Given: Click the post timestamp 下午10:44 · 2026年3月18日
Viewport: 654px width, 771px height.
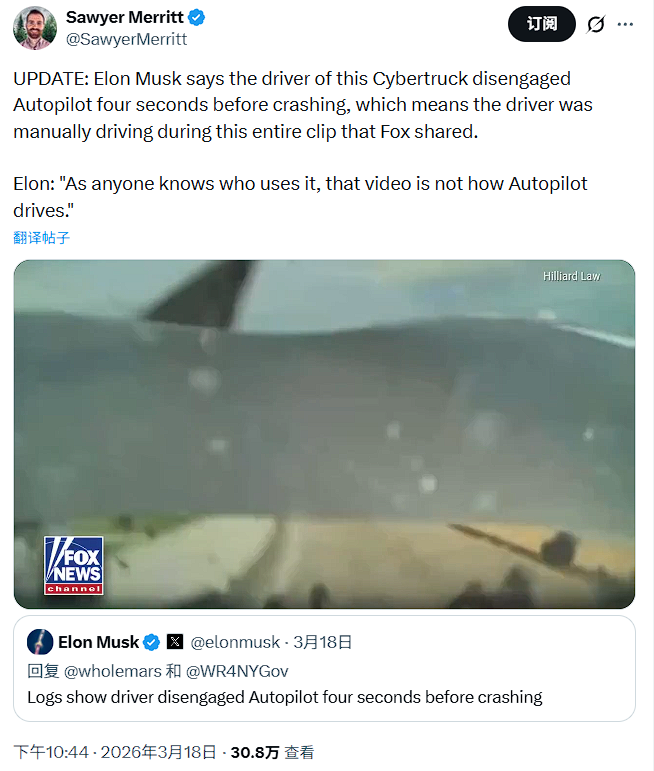Looking at the screenshot, I should coord(116,752).
